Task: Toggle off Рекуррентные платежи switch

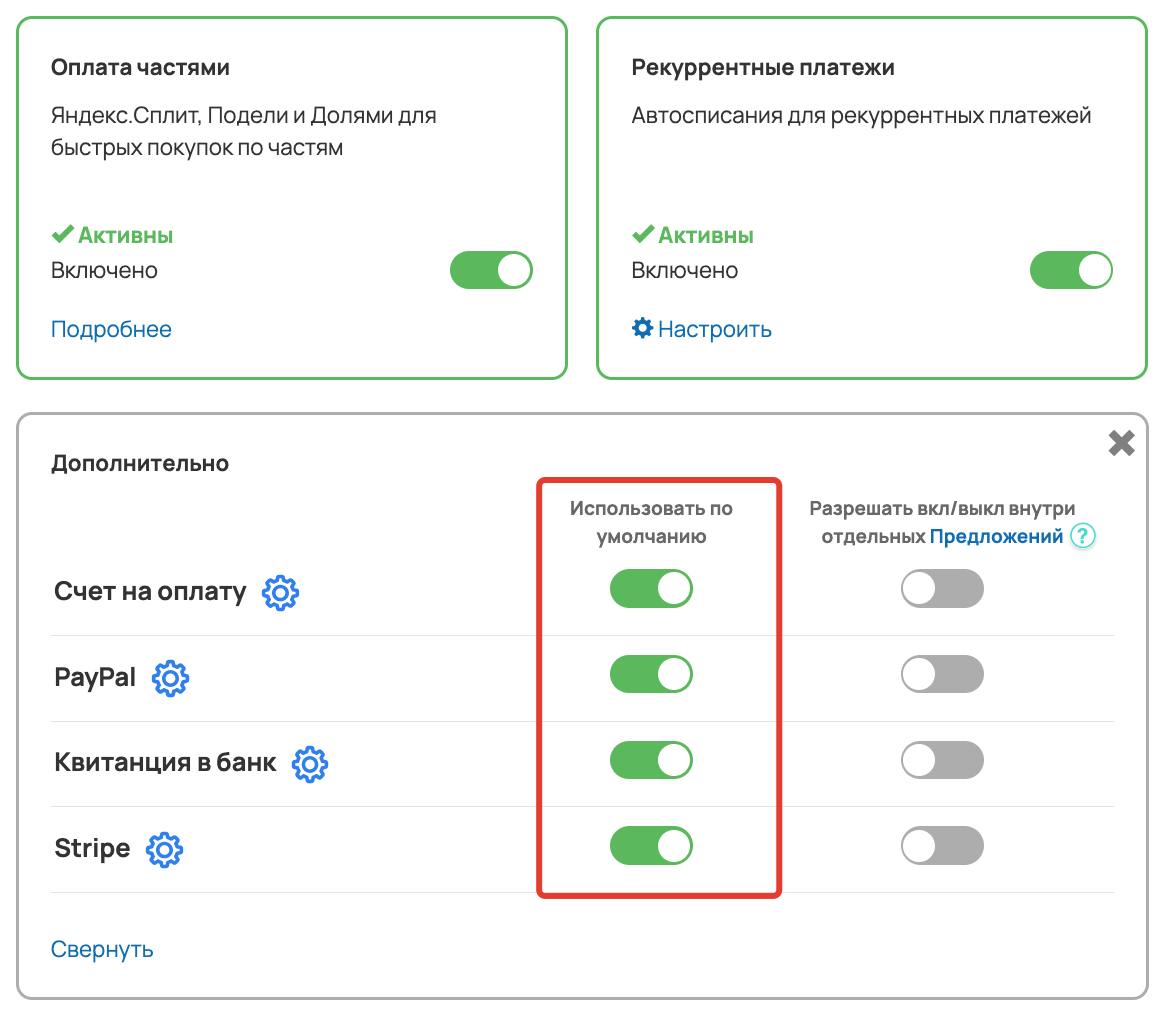Action: 1071,270
